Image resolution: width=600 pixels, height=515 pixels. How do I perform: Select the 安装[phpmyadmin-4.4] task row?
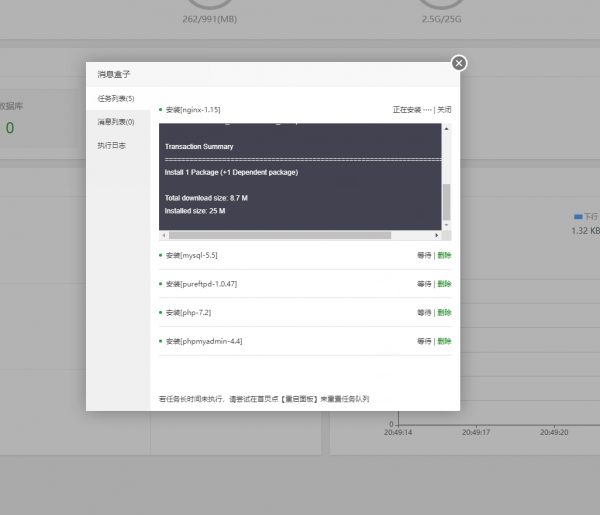pos(305,341)
